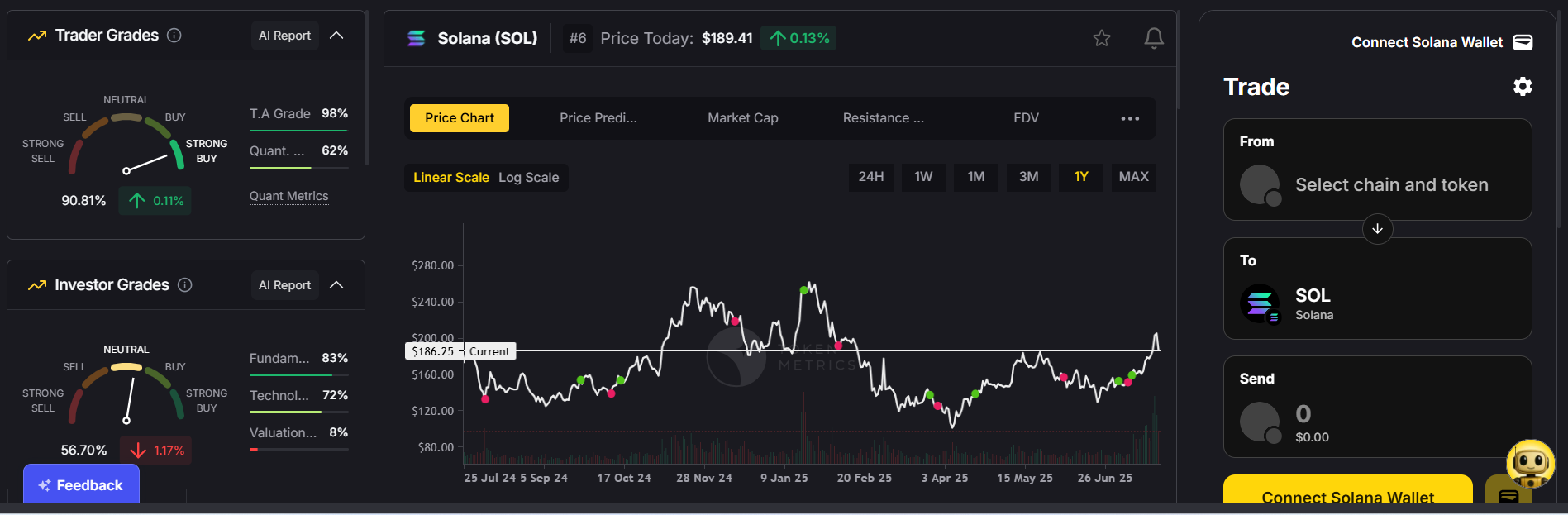Viewport: 1568px width, 515px height.
Task: Click the Trader Grades trend arrow icon
Action: coord(37,36)
